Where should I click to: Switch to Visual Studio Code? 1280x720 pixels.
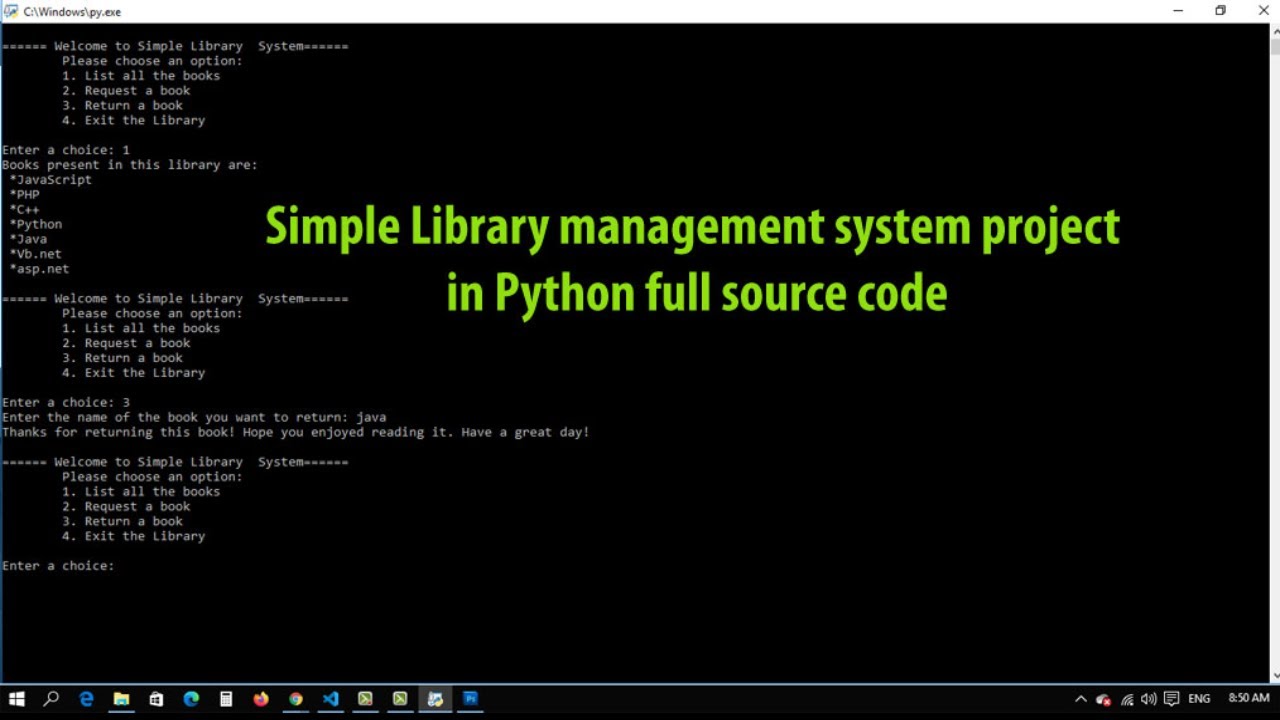tap(331, 699)
